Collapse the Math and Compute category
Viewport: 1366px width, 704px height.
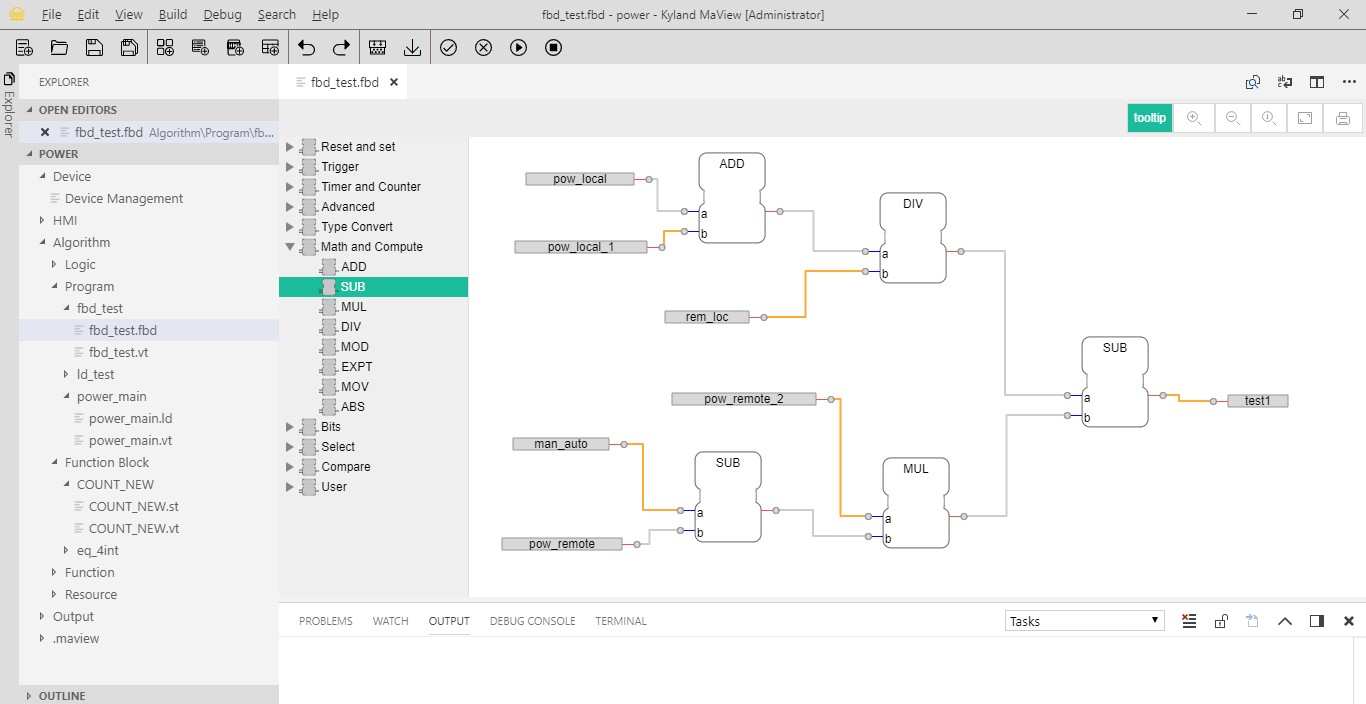pos(290,247)
